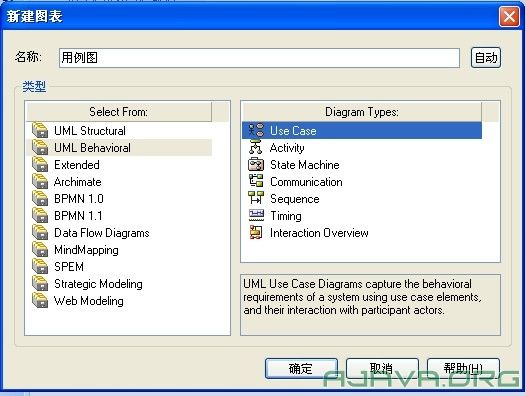Select the Use Case diagram type text
This screenshot has width=526, height=396.
(293, 131)
